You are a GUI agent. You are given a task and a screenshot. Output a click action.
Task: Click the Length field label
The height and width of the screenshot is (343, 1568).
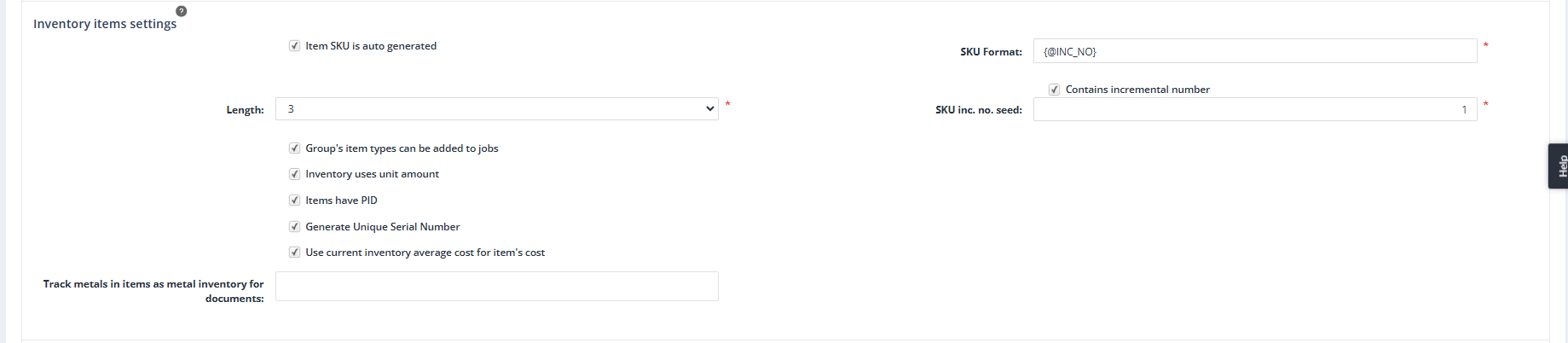point(245,110)
